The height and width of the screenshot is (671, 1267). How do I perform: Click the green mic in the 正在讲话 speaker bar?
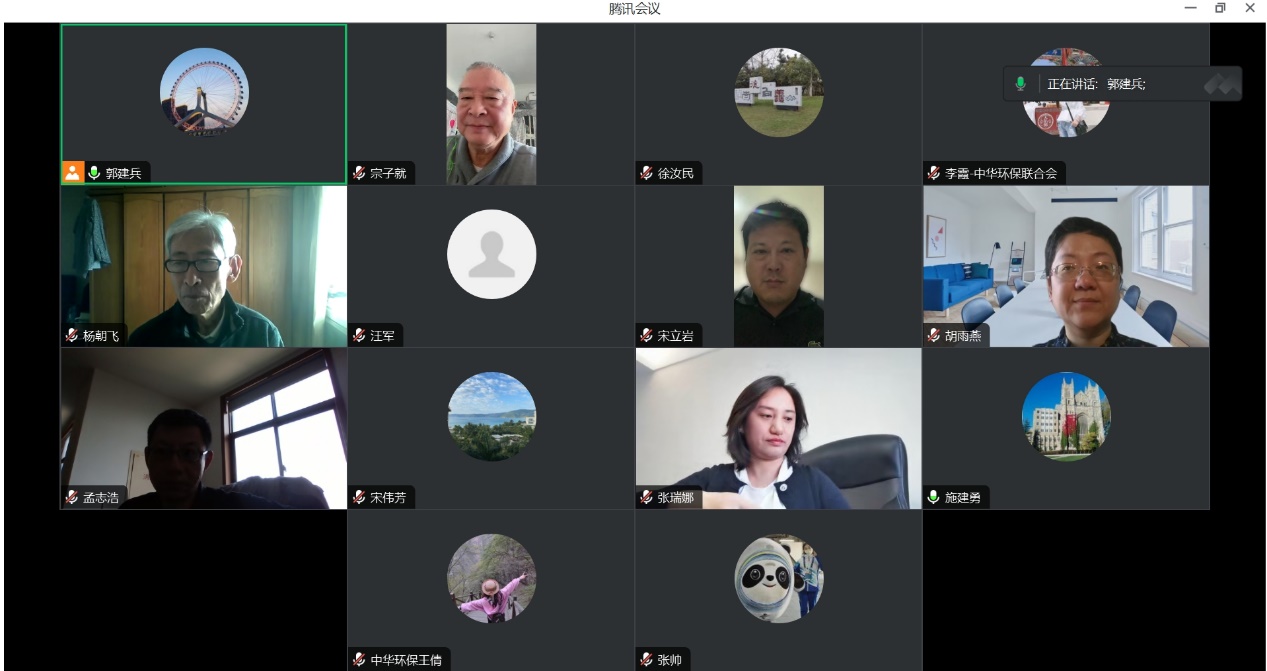point(1020,84)
